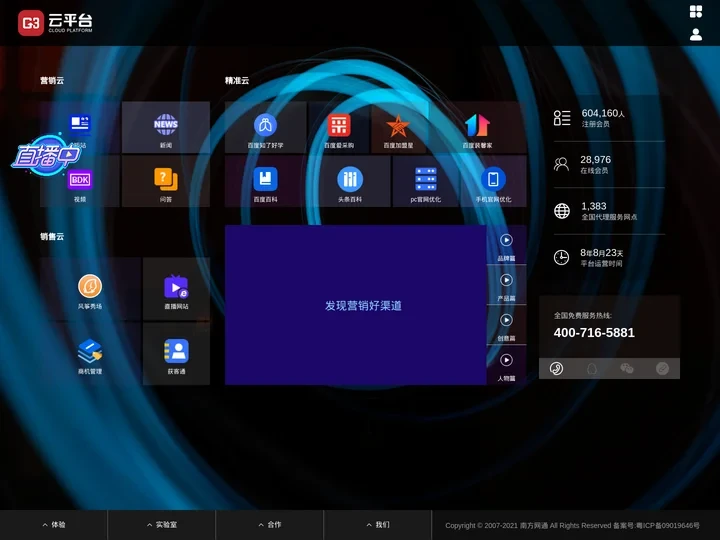Select the QQ penguin contact icon
Screen dimensions: 720x540
[592, 368]
